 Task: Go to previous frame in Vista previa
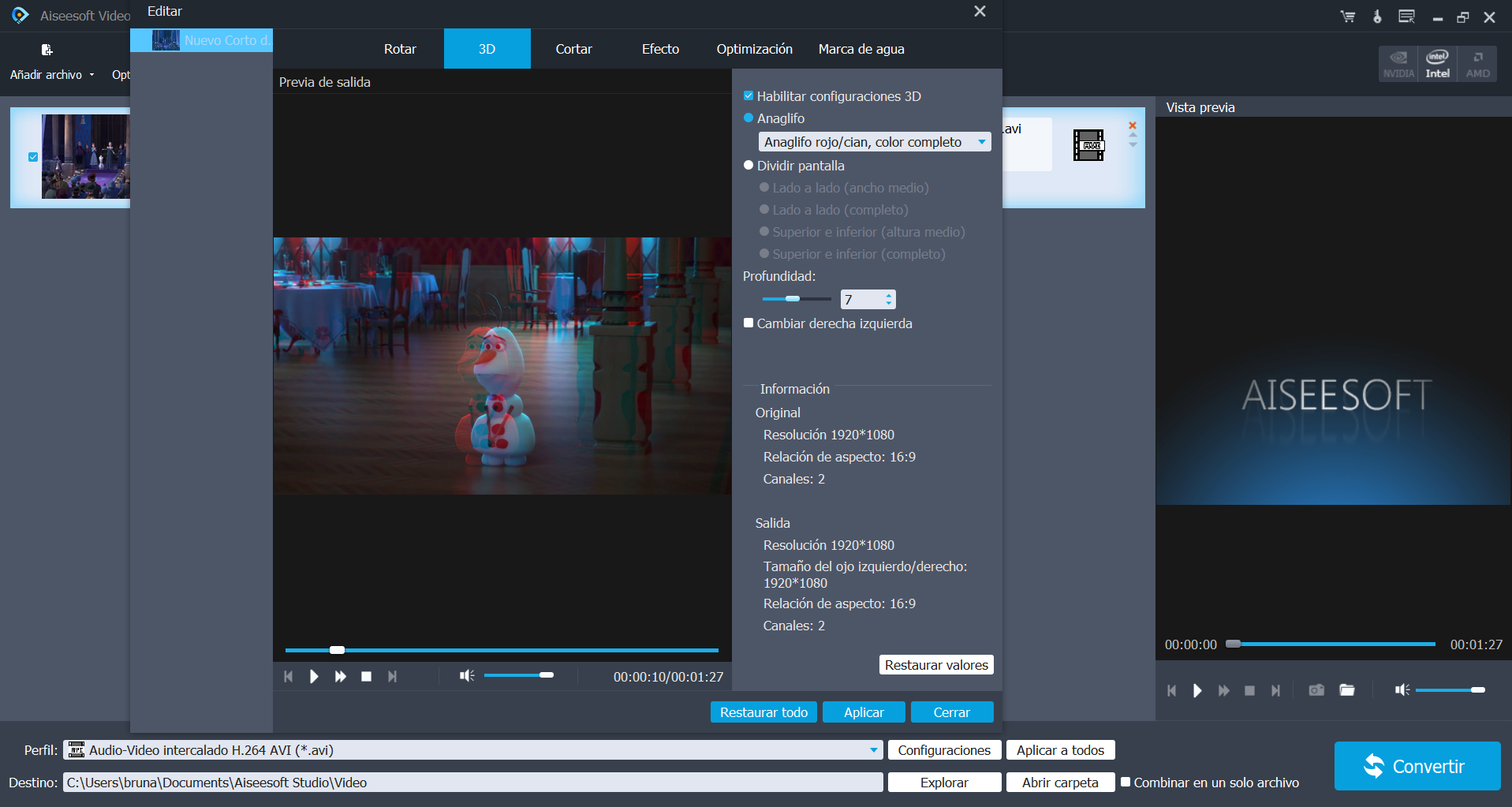[x=1172, y=690]
